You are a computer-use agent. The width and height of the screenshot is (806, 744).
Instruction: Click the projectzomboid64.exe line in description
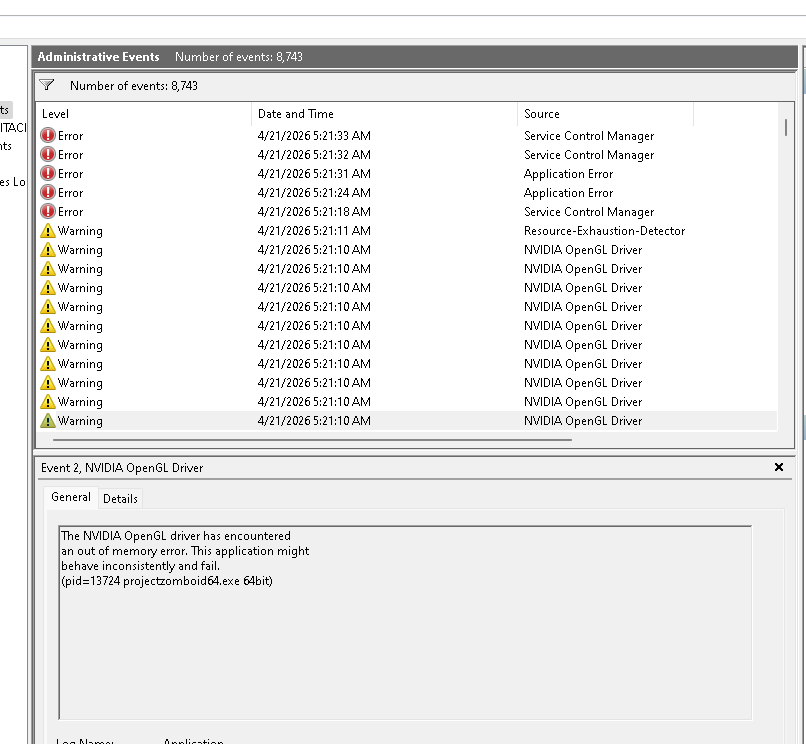167,581
